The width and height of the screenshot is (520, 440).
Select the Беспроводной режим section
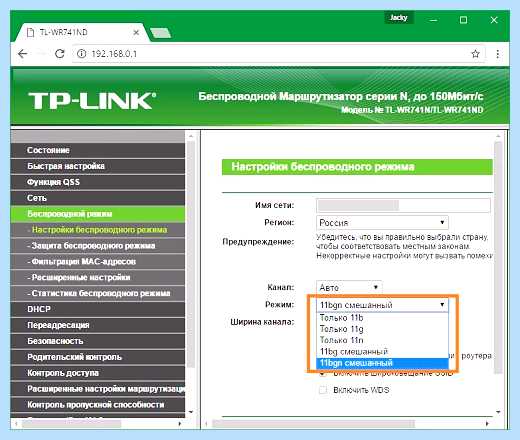[x=98, y=214]
